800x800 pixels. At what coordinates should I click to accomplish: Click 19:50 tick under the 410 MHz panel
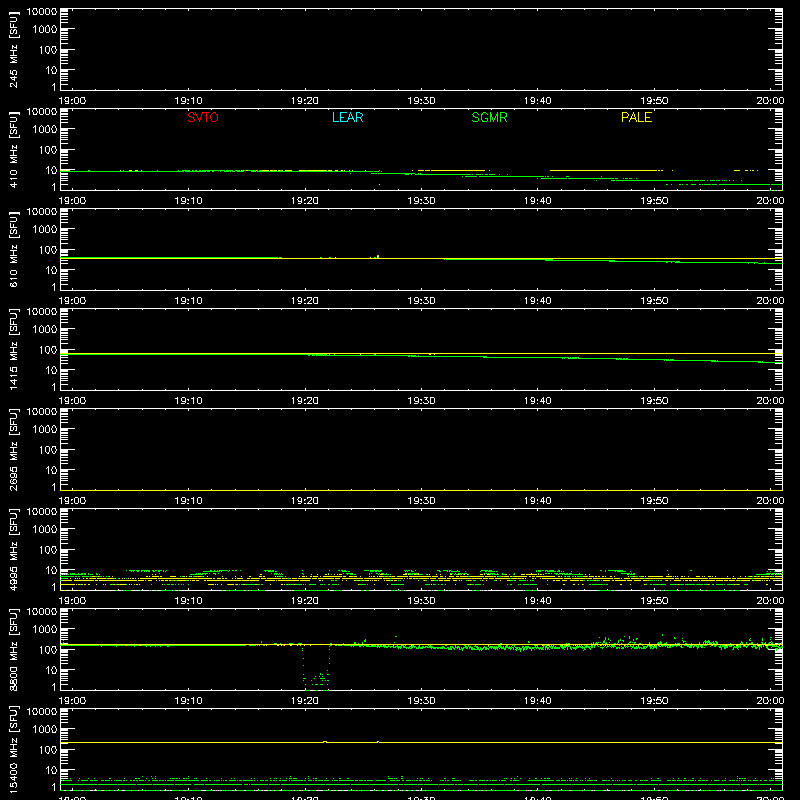click(654, 201)
